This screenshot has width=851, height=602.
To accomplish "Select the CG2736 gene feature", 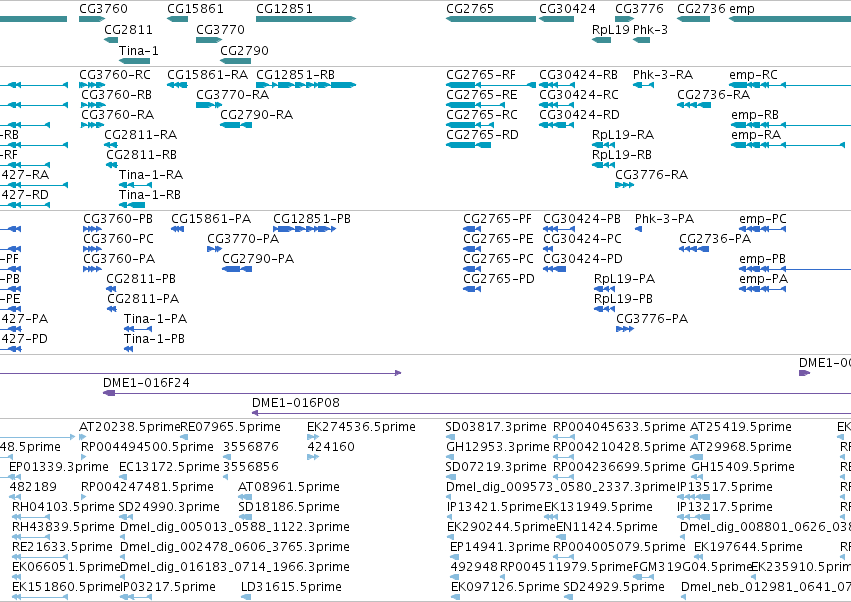I will click(x=694, y=19).
